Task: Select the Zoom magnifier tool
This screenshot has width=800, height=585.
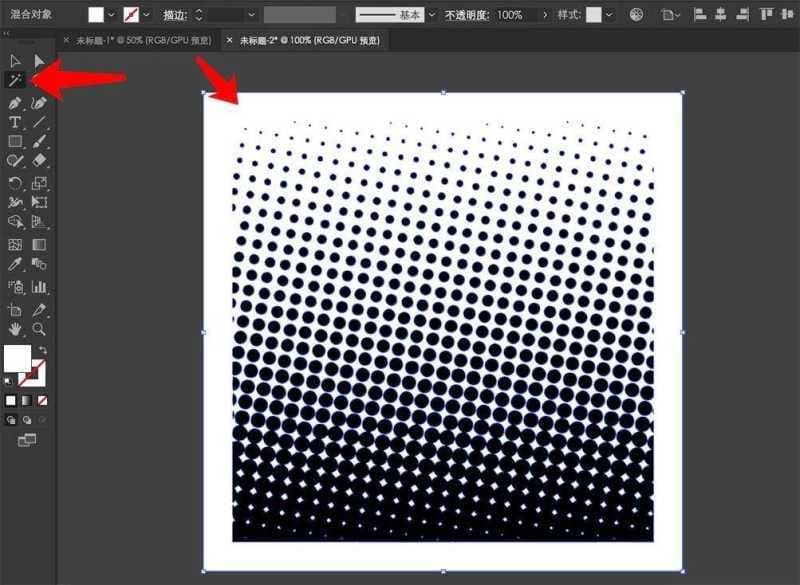Action: (x=39, y=328)
